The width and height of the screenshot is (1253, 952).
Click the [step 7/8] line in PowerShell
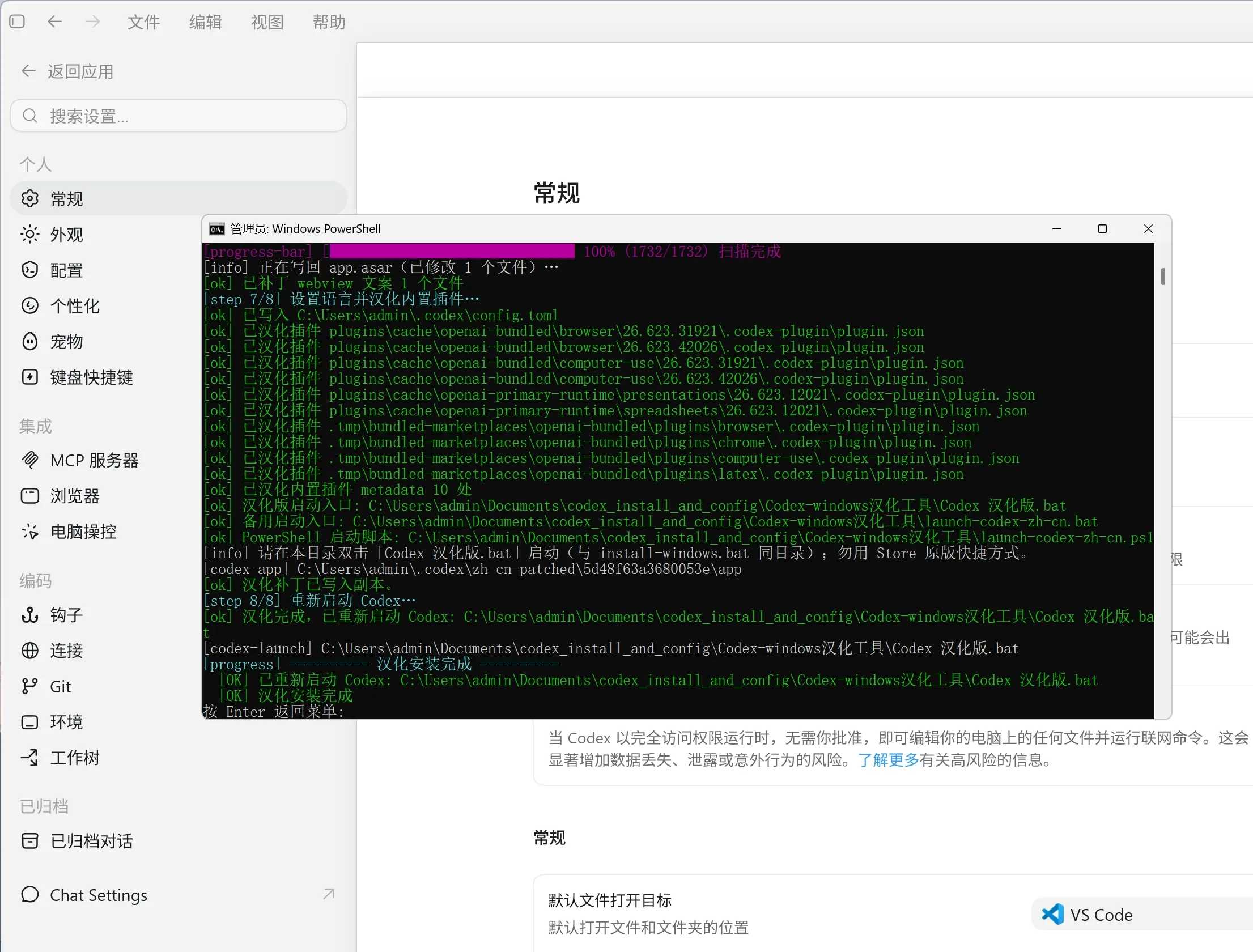tap(341, 299)
